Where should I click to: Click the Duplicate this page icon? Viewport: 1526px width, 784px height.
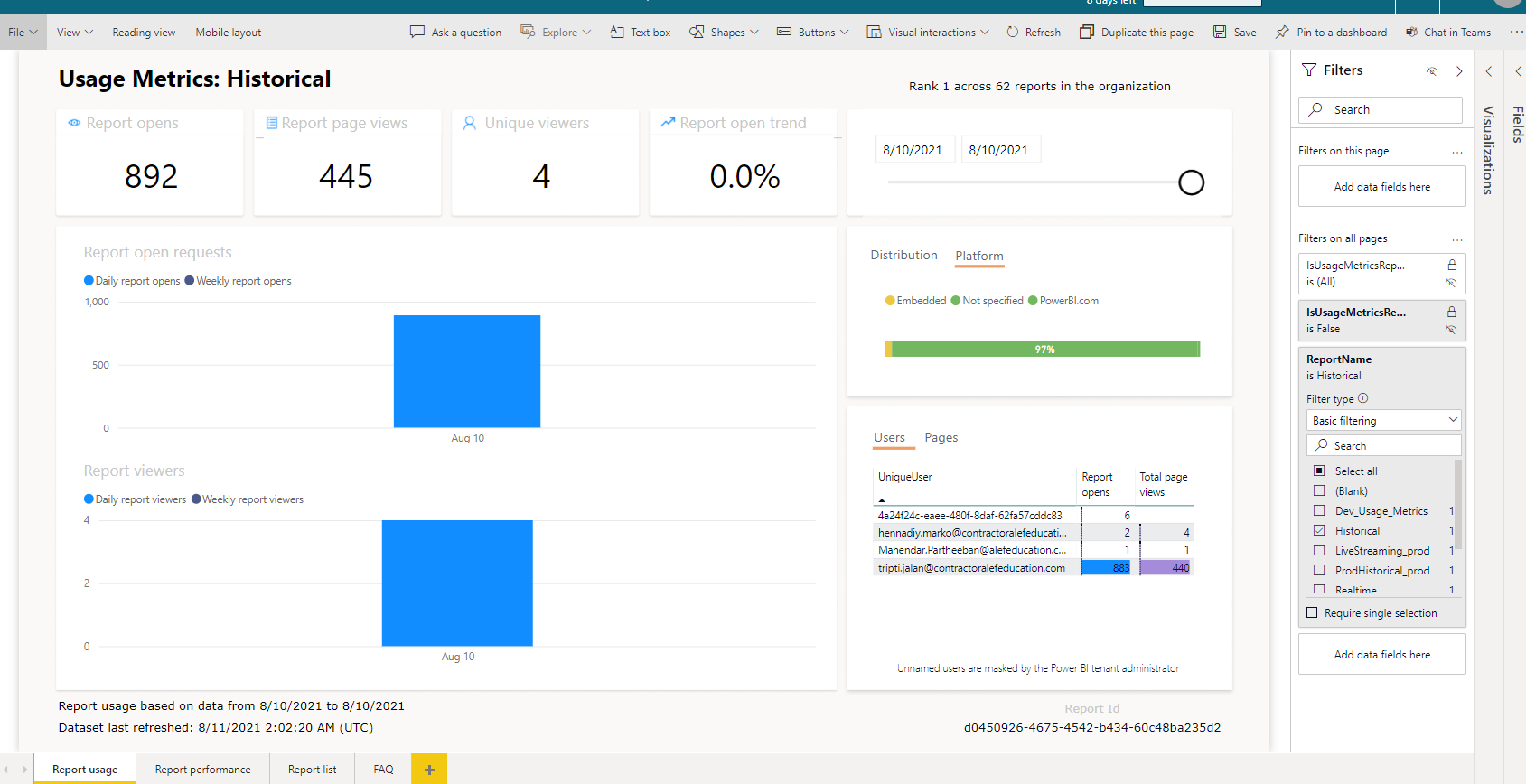1087,32
